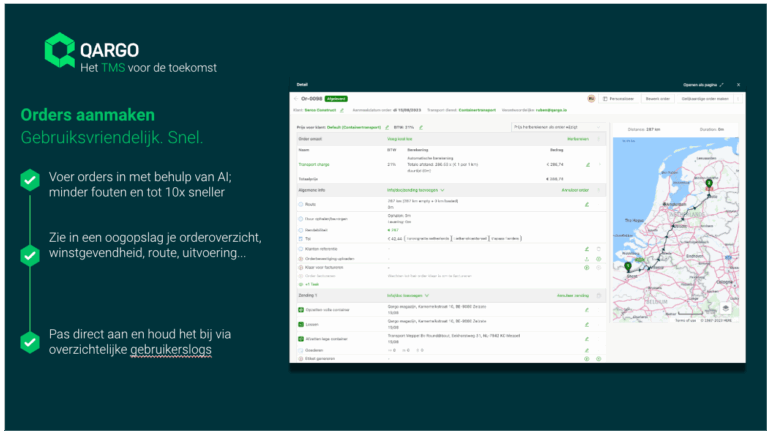This screenshot has height=432, width=768.
Task: Toggle the Opzetten volle container checkbox
Action: pyautogui.click(x=301, y=311)
